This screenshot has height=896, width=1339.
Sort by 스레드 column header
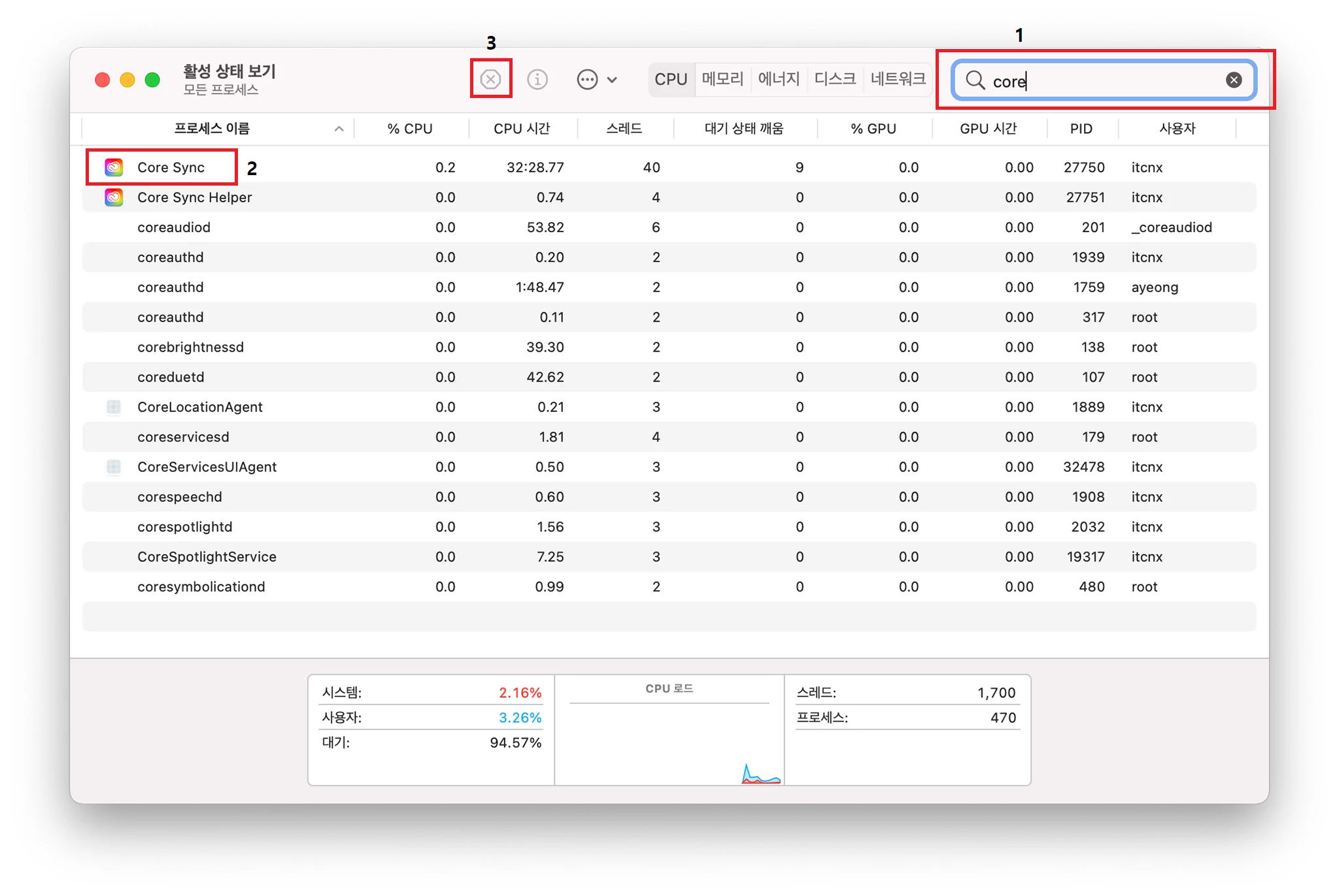[624, 128]
